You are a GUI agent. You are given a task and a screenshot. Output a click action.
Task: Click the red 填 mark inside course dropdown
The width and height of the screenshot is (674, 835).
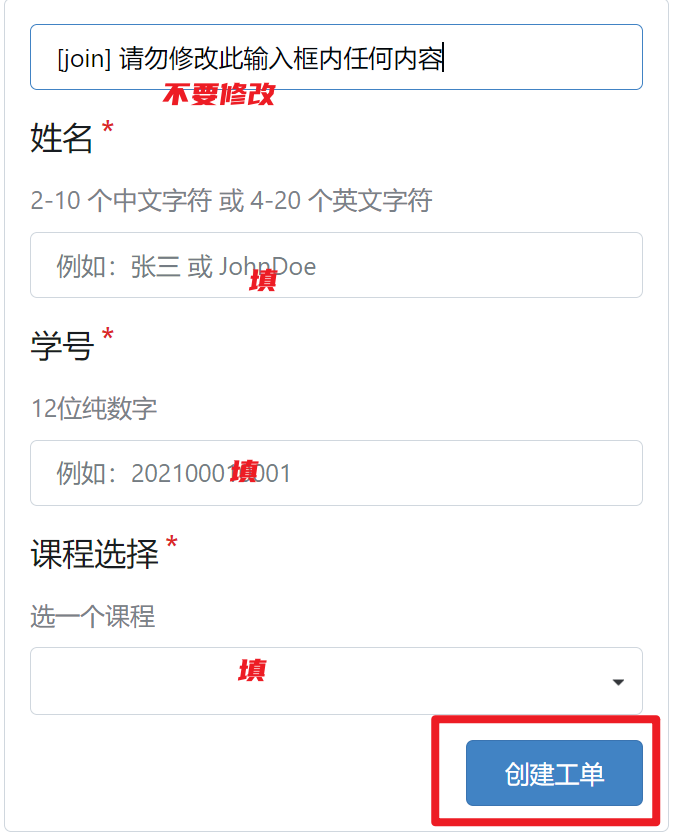(x=252, y=670)
